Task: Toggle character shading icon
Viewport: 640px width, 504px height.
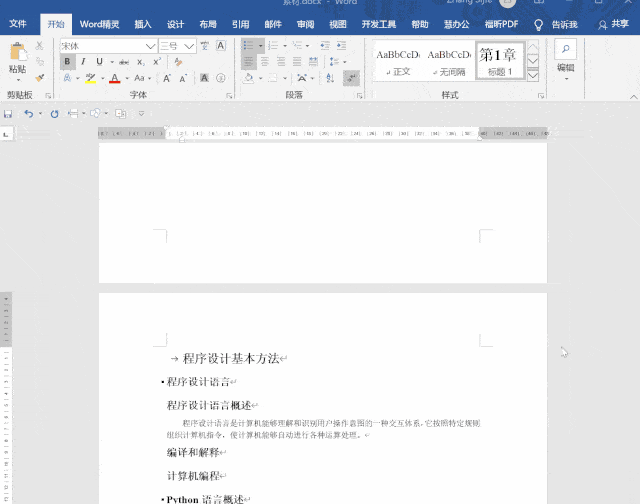Action: click(204, 78)
